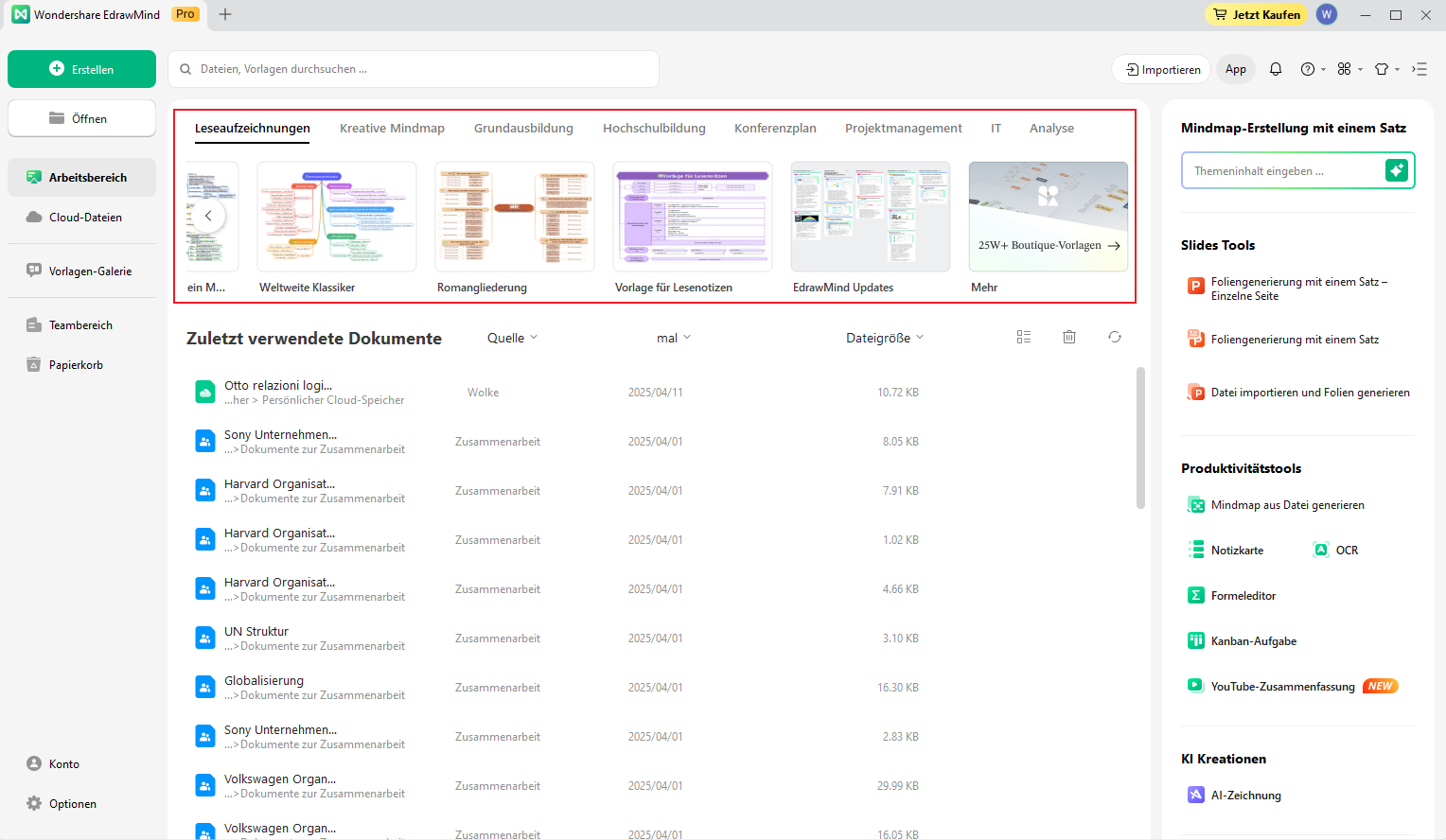
Task: Select the Leseaufzeichnungen tab
Action: click(253, 129)
